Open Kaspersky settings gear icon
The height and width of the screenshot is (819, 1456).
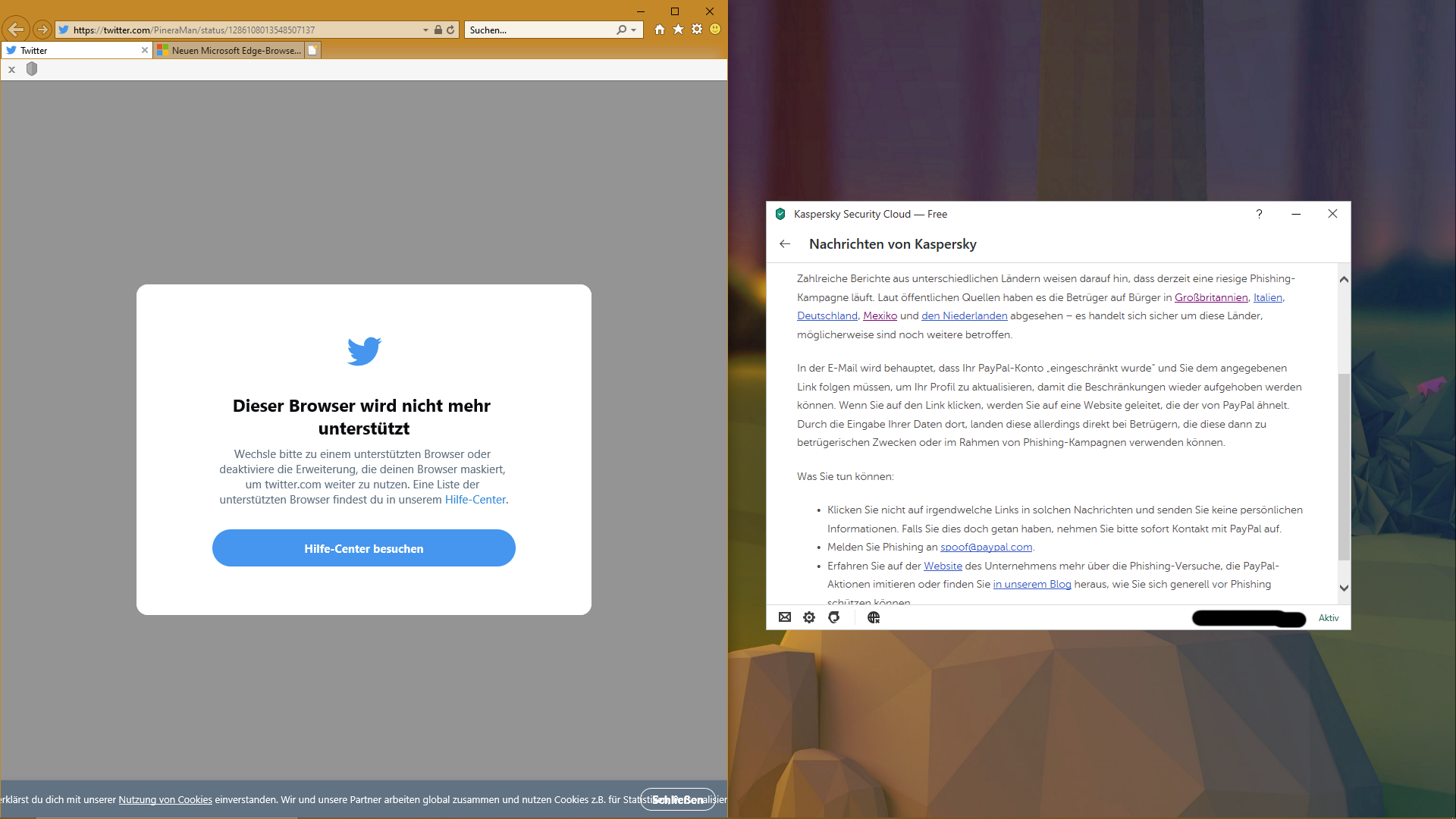[x=809, y=617]
